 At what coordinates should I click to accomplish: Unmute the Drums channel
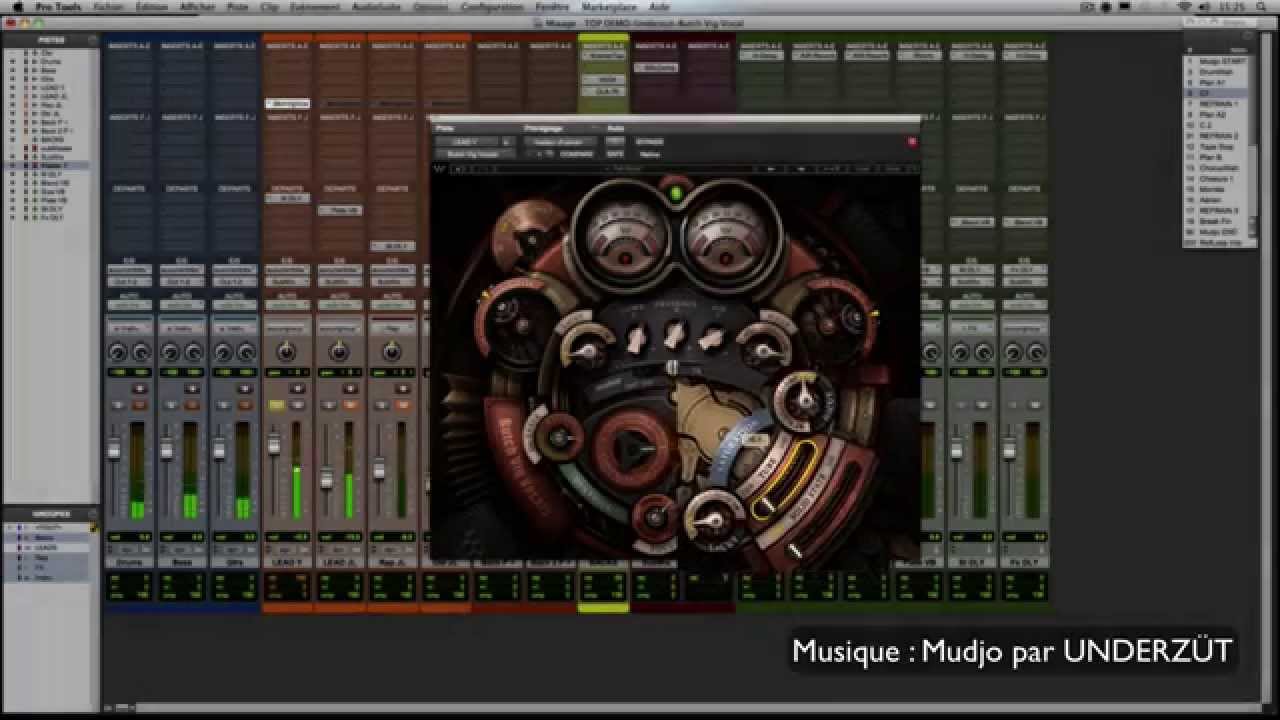tap(140, 405)
